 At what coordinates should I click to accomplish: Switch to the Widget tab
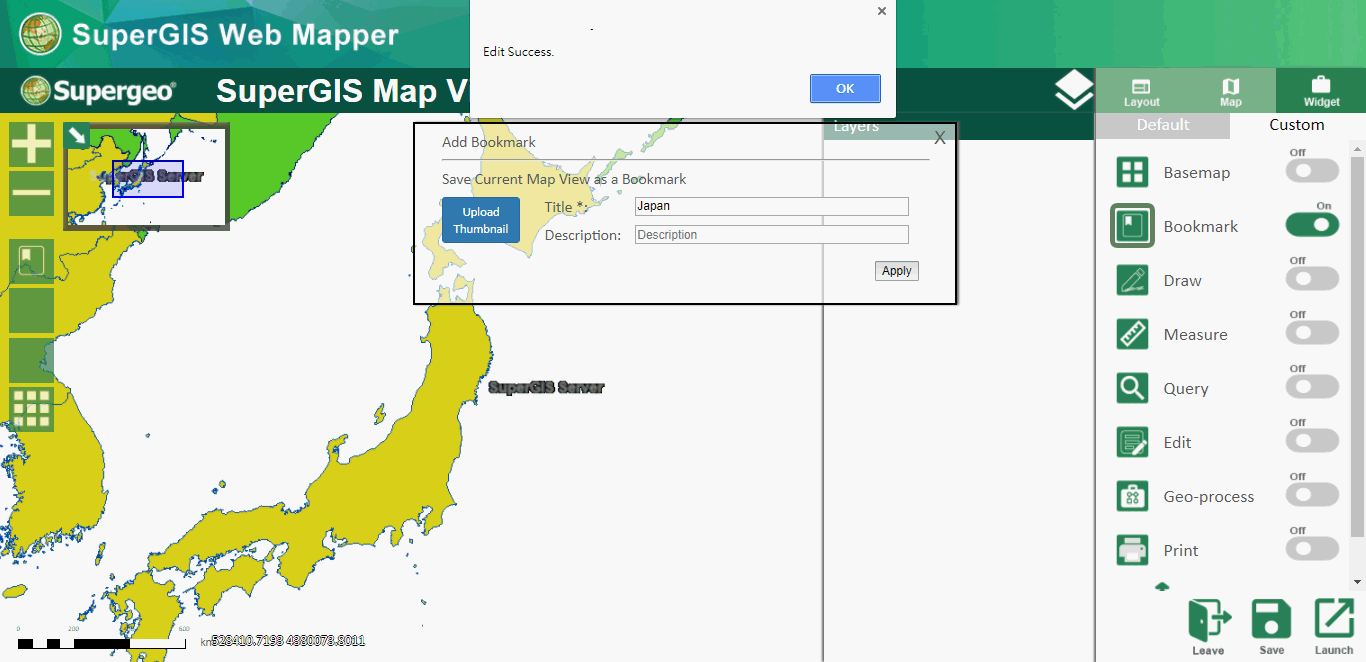coord(1321,91)
